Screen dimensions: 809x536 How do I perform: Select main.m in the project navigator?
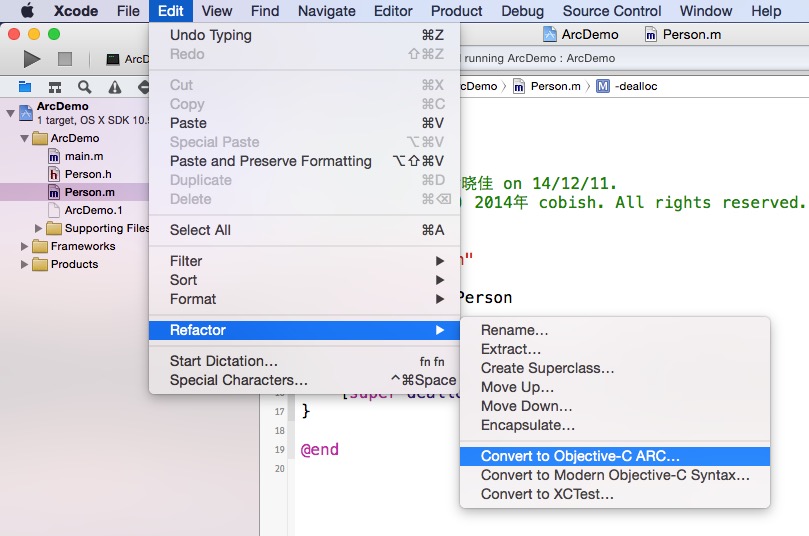[x=84, y=156]
